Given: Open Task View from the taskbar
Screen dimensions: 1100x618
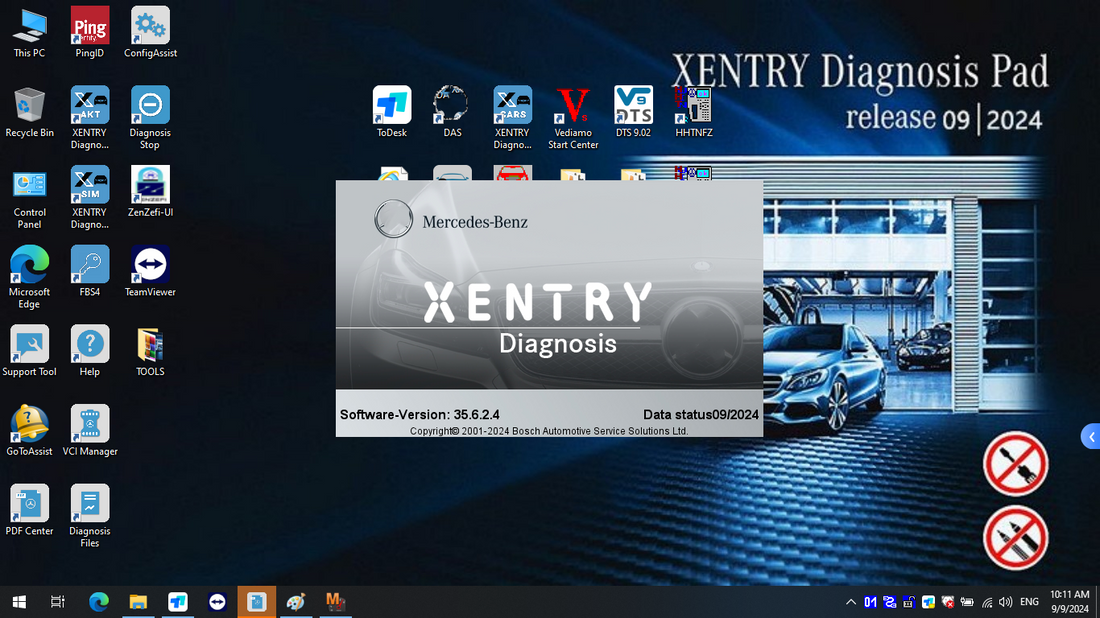Looking at the screenshot, I should (57, 602).
